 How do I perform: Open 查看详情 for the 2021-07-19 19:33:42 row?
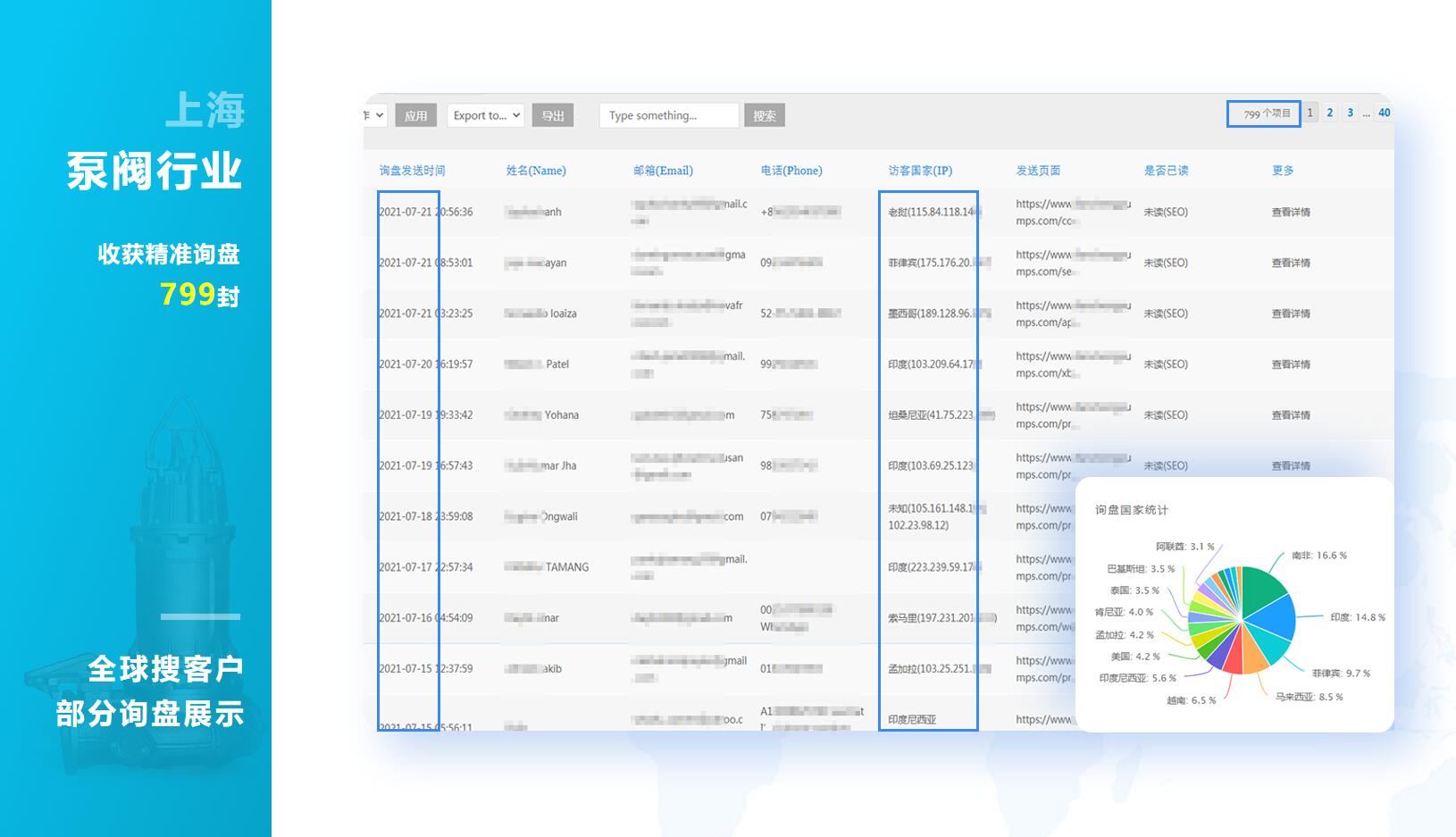click(1291, 415)
